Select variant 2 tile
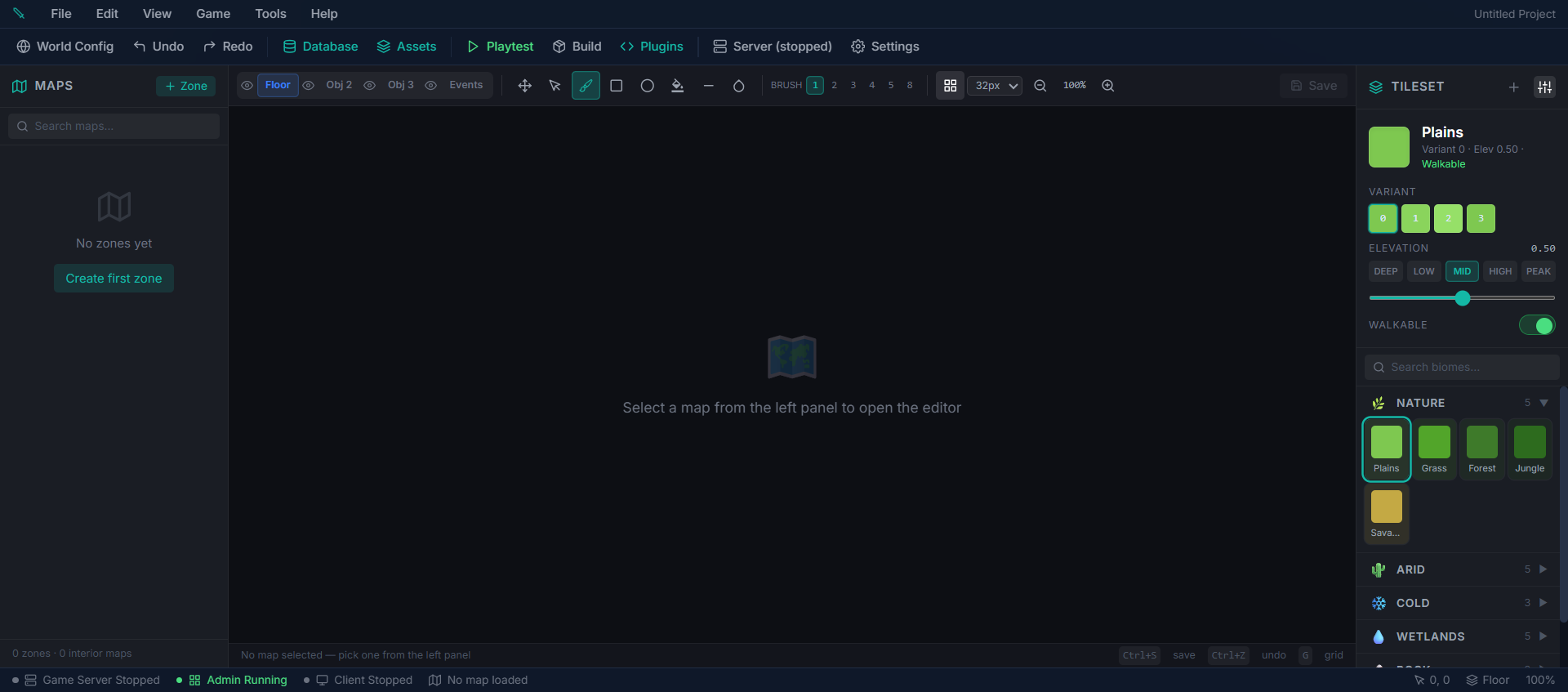The width and height of the screenshot is (1568, 692). click(x=1448, y=219)
